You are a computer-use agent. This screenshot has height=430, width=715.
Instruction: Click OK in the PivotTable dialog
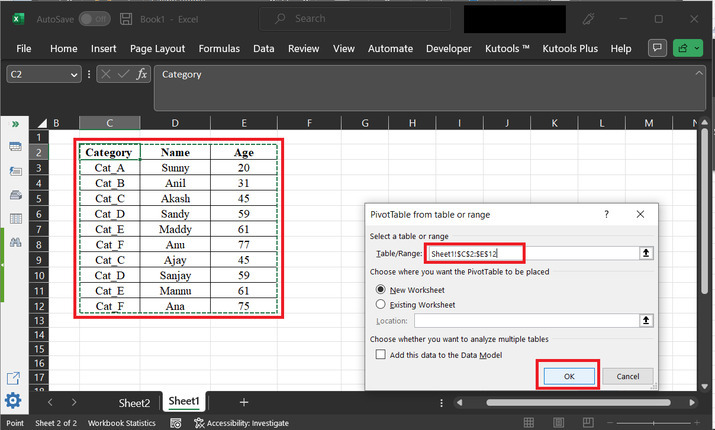[568, 375]
